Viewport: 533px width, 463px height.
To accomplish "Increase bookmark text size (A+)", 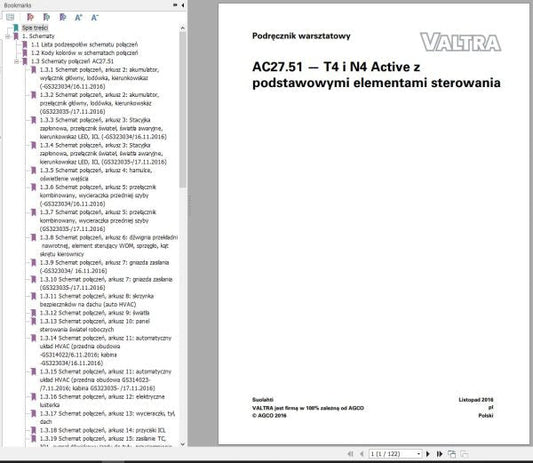I will click(79, 17).
